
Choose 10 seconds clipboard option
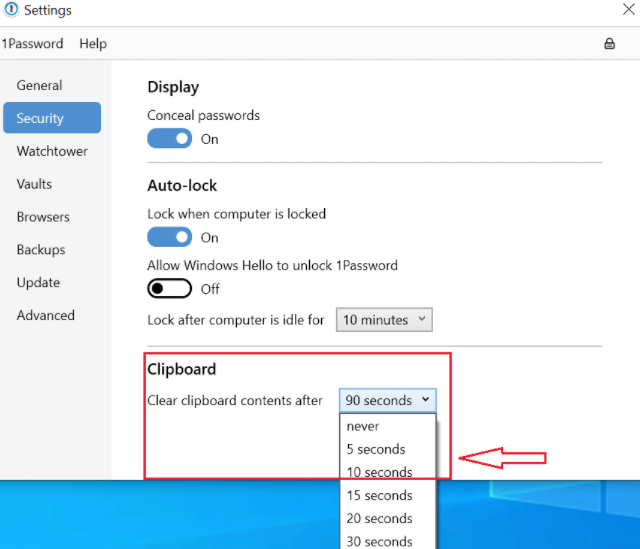(379, 472)
